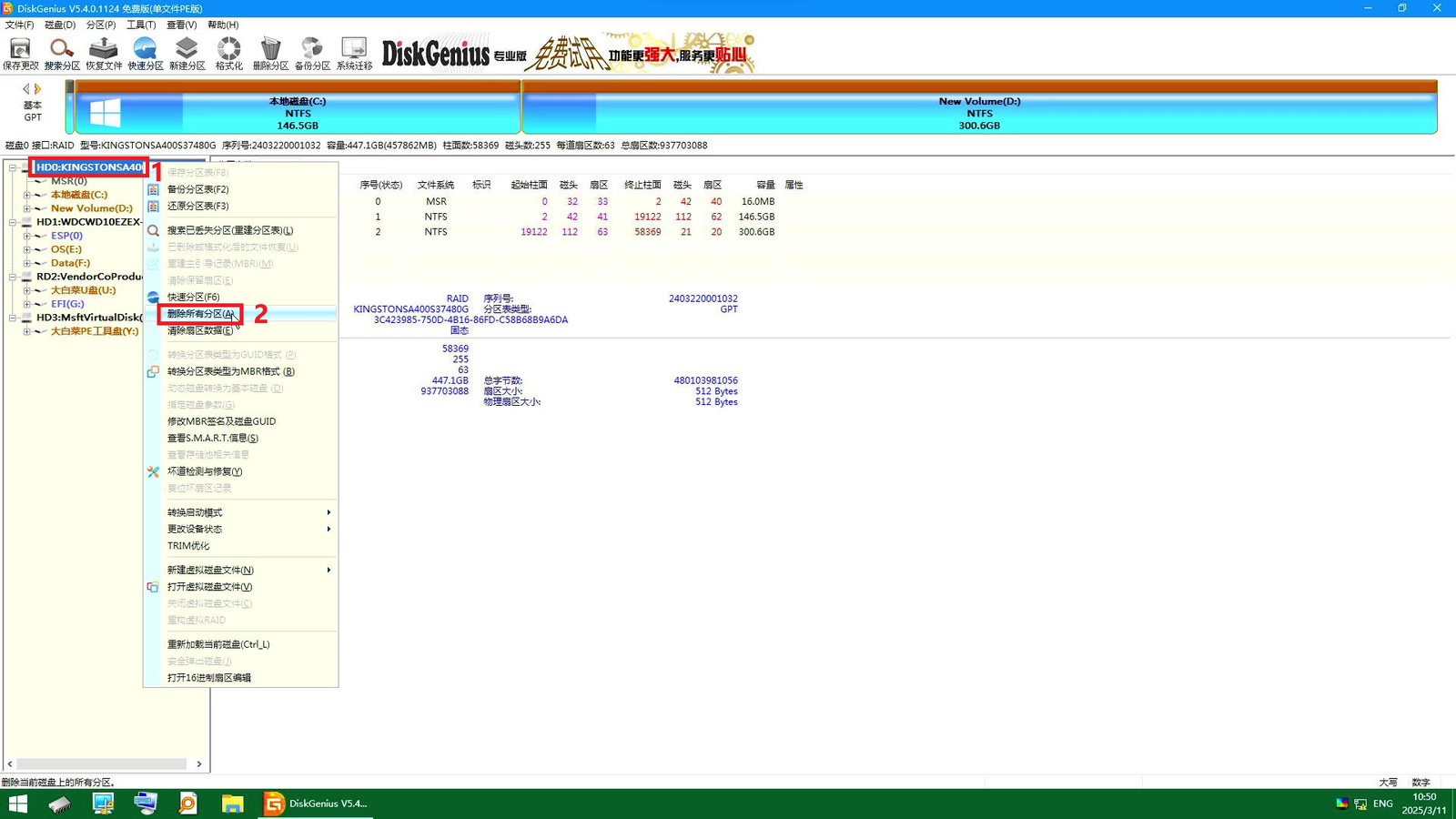The height and width of the screenshot is (819, 1456).
Task: Click the DiskGenius logo in title bar
Action: coord(7,8)
